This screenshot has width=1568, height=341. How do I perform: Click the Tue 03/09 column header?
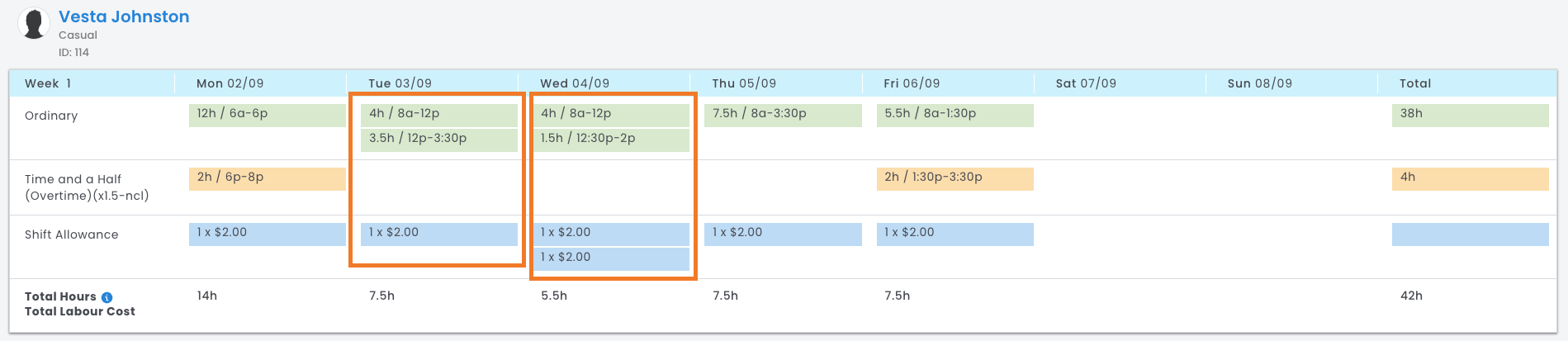400,83
